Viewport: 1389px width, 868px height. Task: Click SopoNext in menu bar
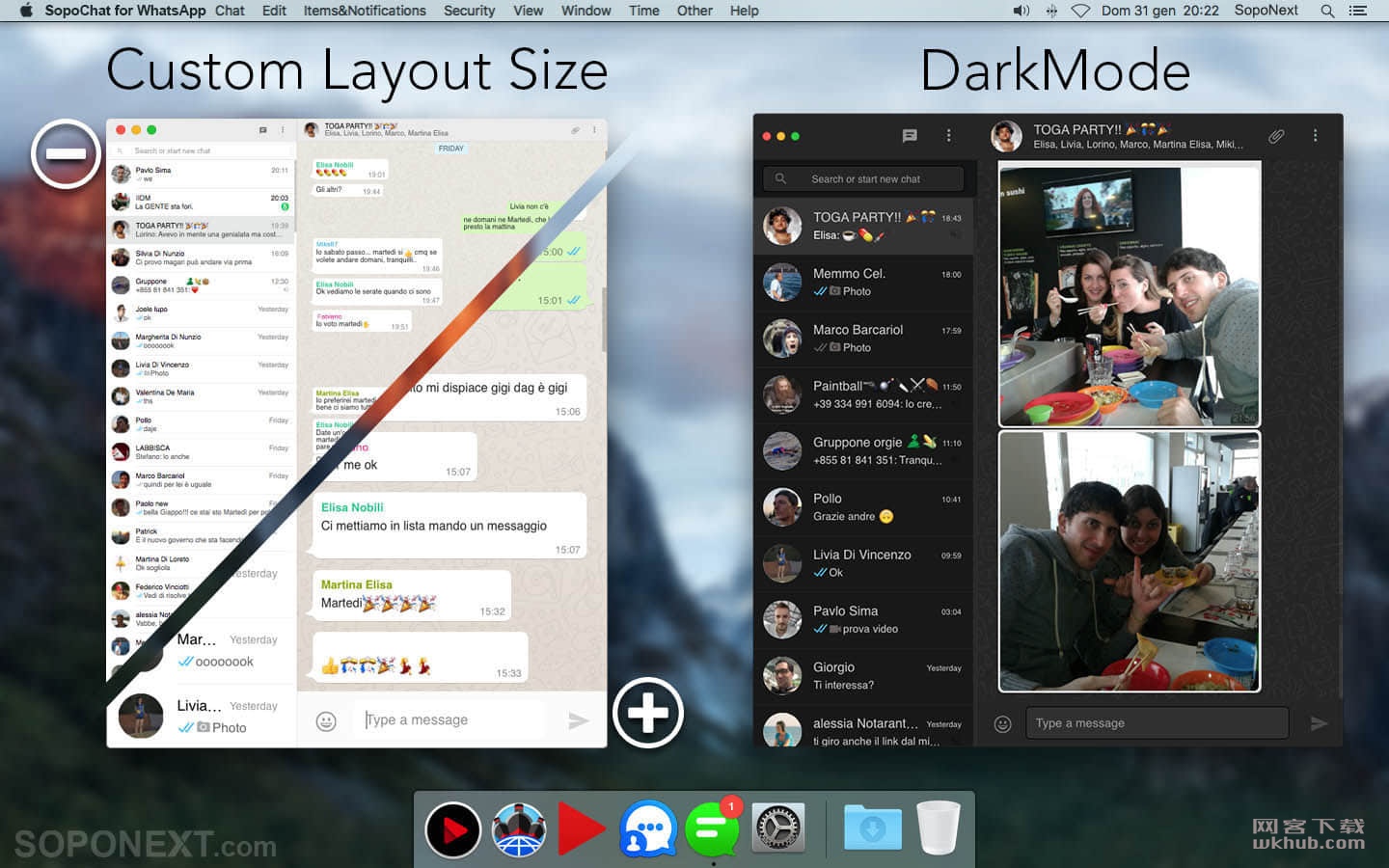1266,11
